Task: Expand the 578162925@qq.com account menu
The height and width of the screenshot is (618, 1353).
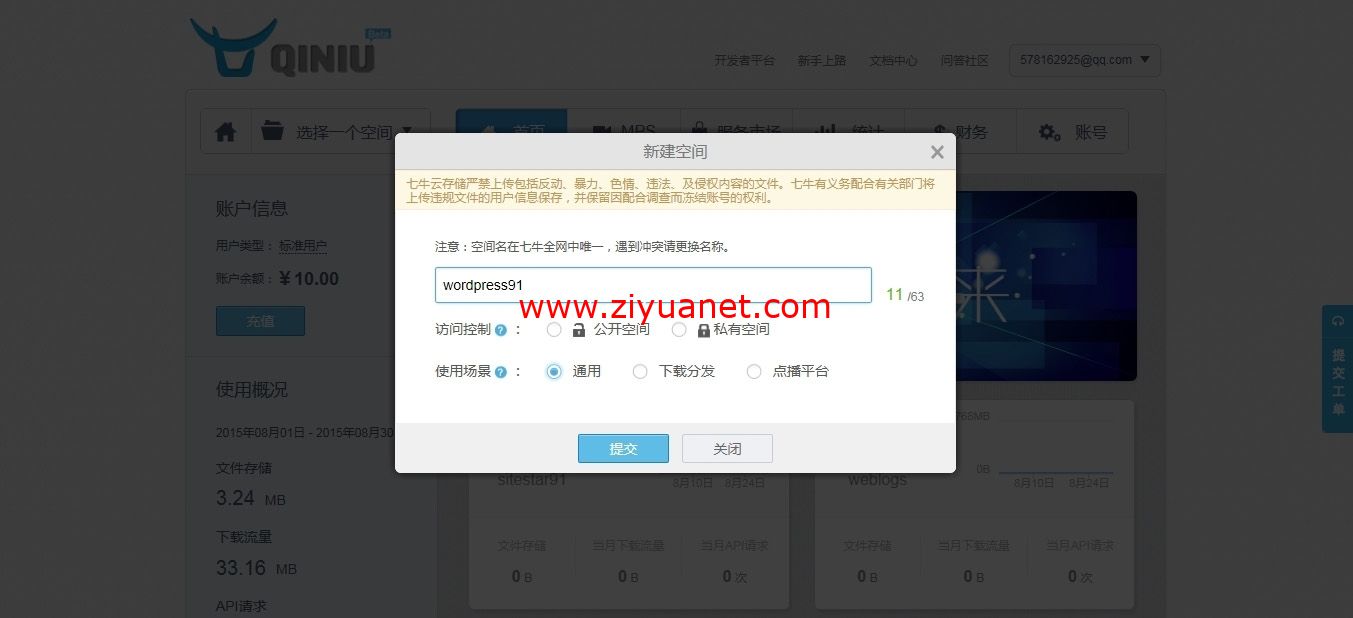Action: [1085, 60]
